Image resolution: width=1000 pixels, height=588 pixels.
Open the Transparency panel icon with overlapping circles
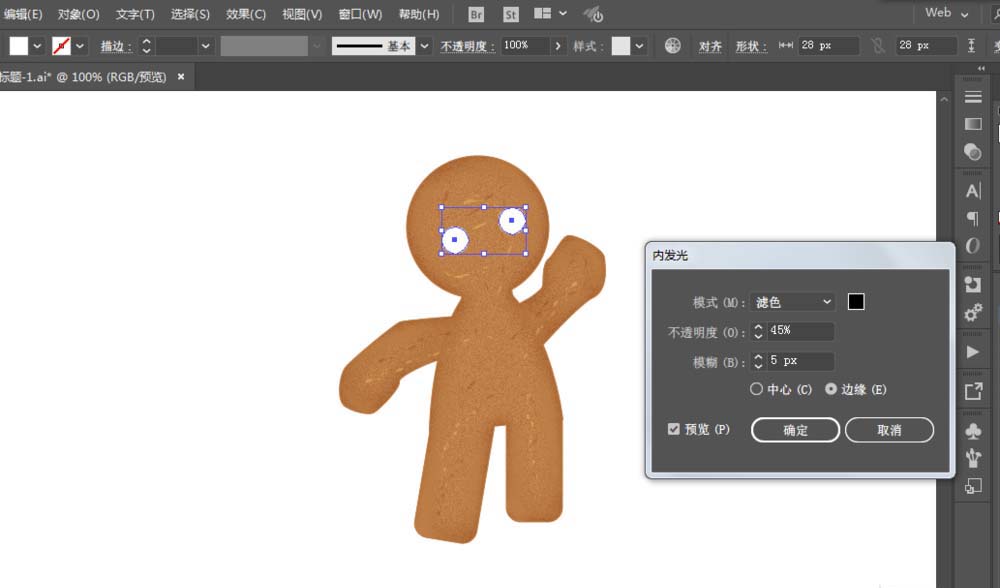[973, 152]
